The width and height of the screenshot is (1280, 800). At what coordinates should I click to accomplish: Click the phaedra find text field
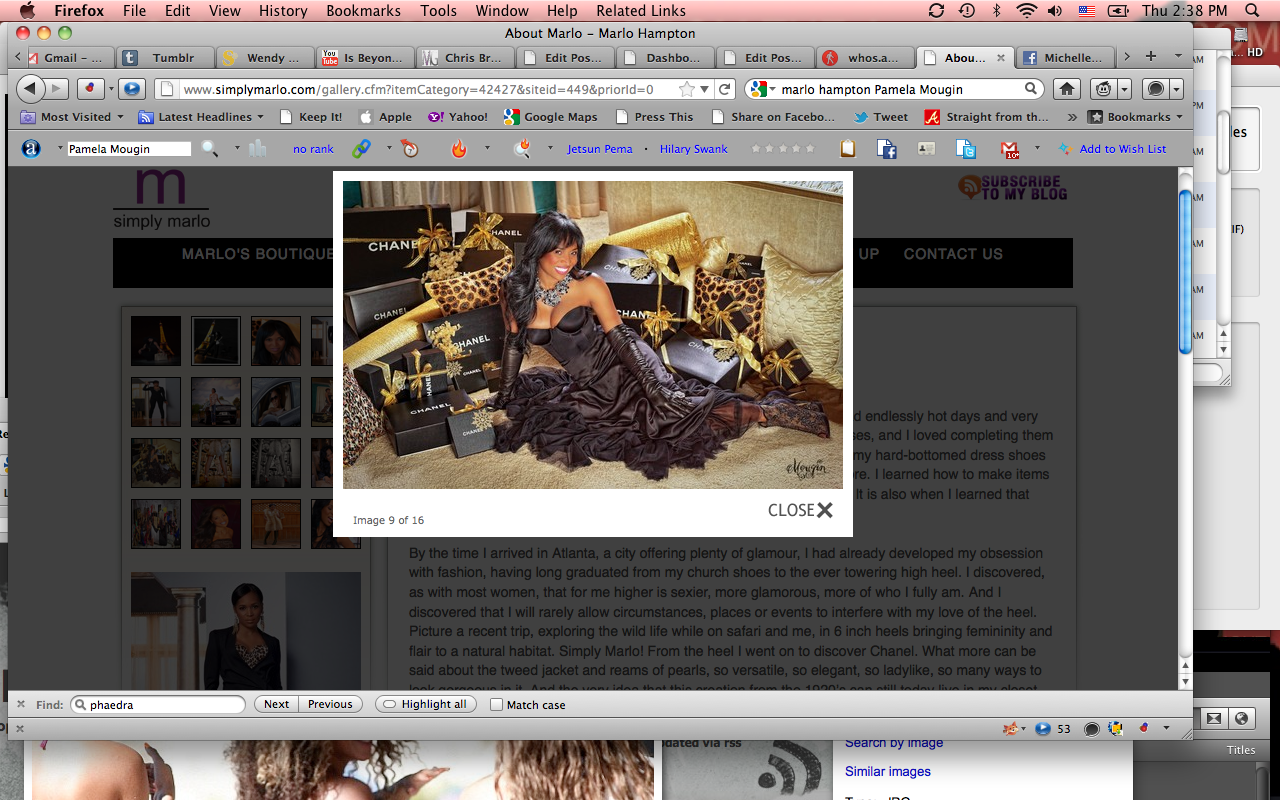point(160,705)
